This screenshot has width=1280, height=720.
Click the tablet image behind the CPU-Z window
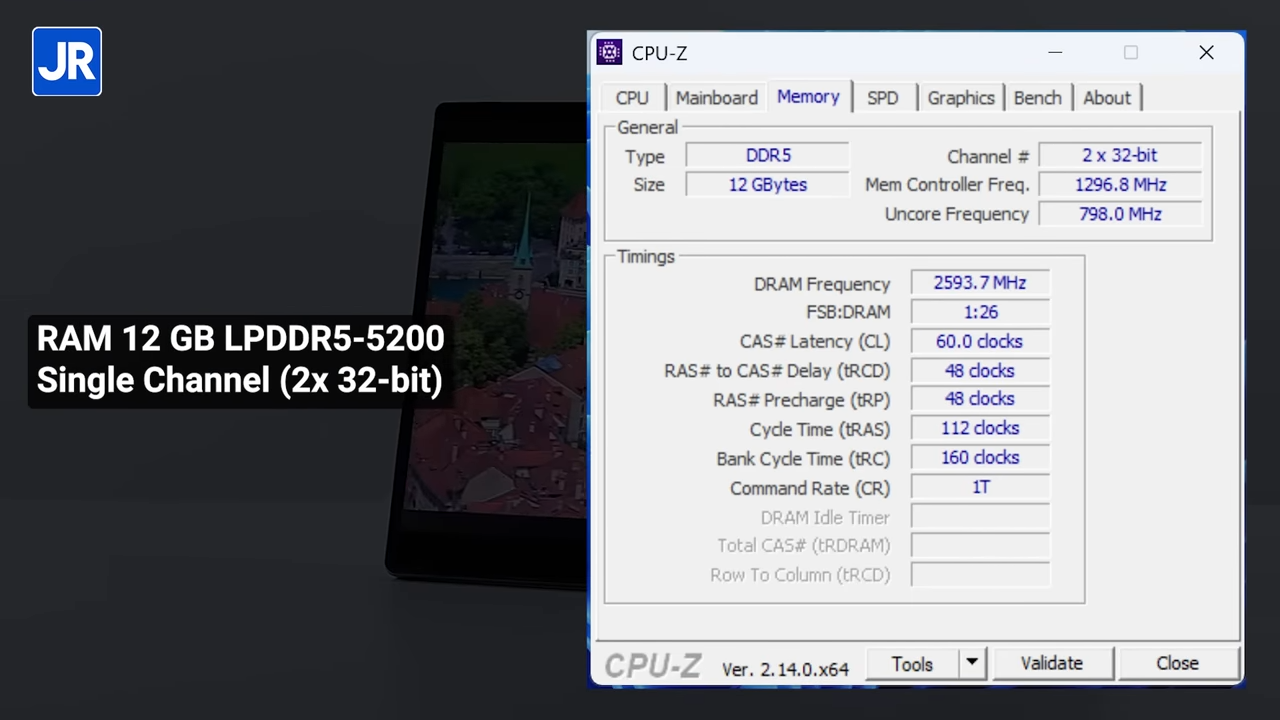point(487,340)
